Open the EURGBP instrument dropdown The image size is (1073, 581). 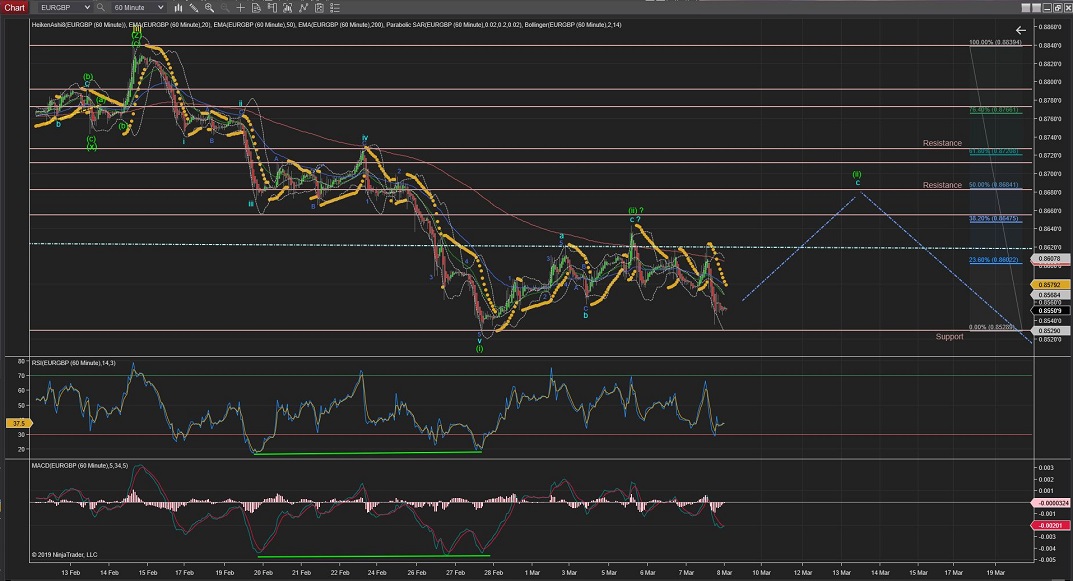click(64, 8)
